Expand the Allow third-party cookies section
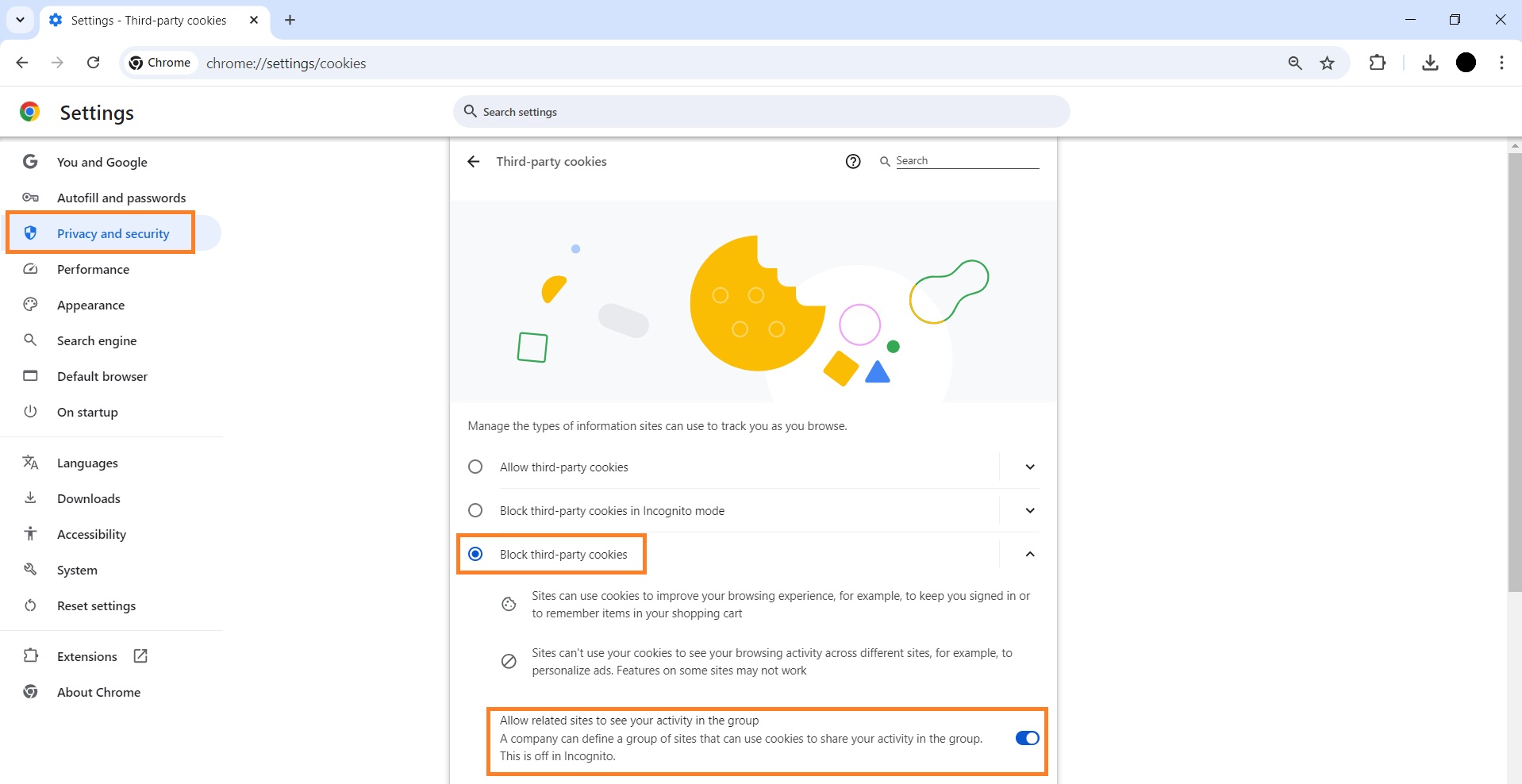Image resolution: width=1522 pixels, height=784 pixels. [1029, 467]
